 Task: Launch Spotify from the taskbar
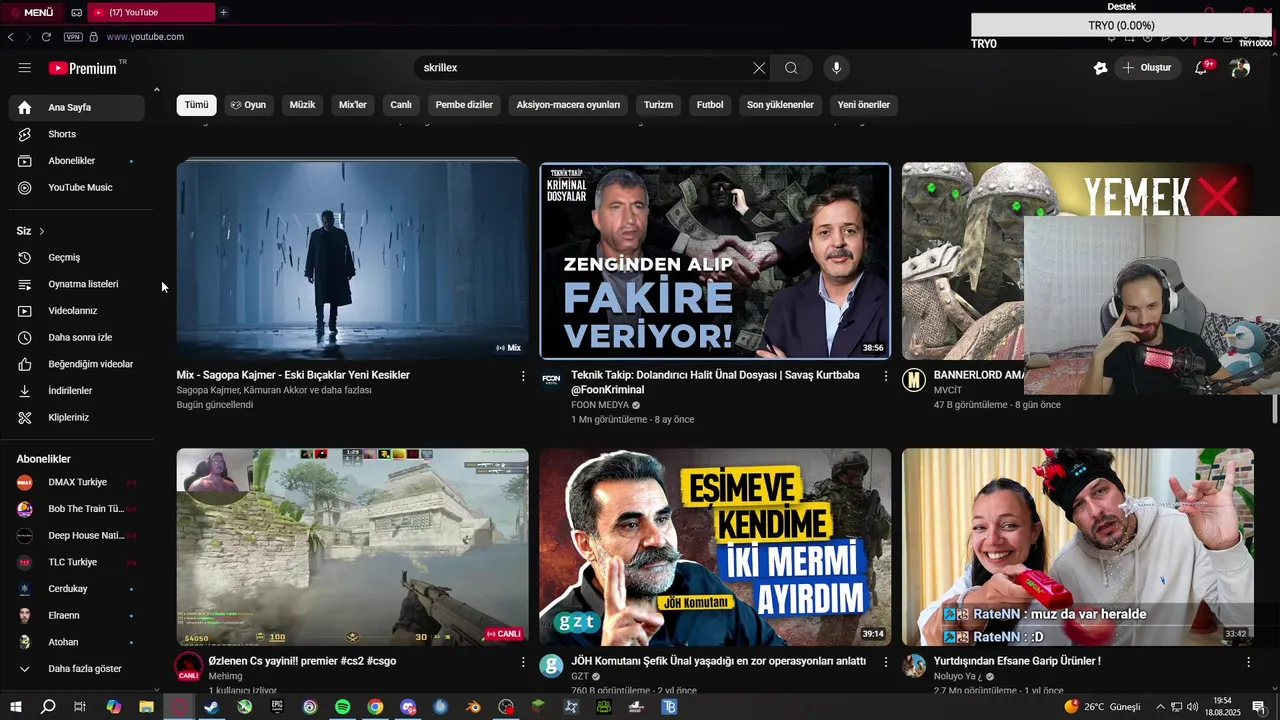(342, 707)
